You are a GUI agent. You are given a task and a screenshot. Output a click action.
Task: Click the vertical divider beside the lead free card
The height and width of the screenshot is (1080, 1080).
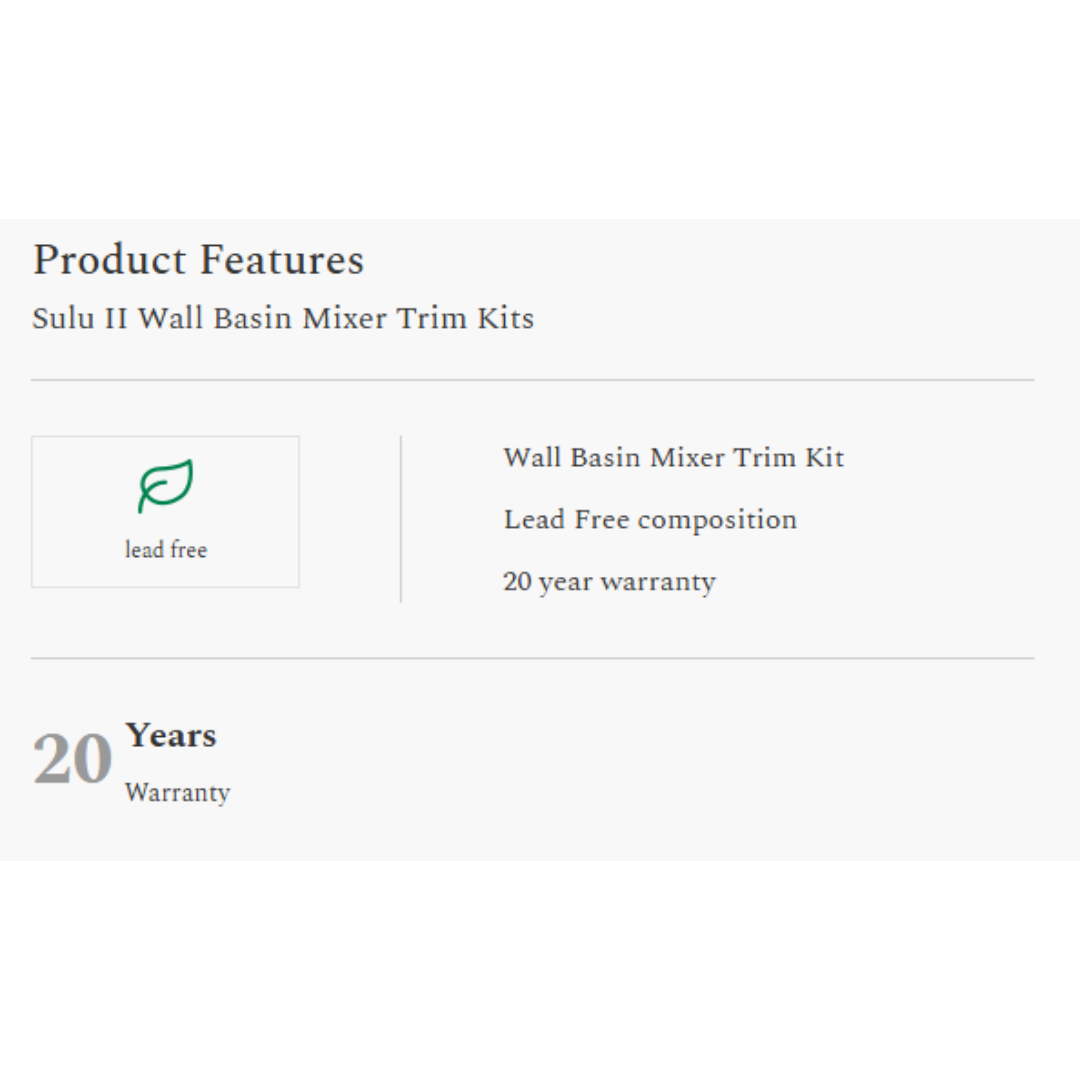pyautogui.click(x=401, y=518)
